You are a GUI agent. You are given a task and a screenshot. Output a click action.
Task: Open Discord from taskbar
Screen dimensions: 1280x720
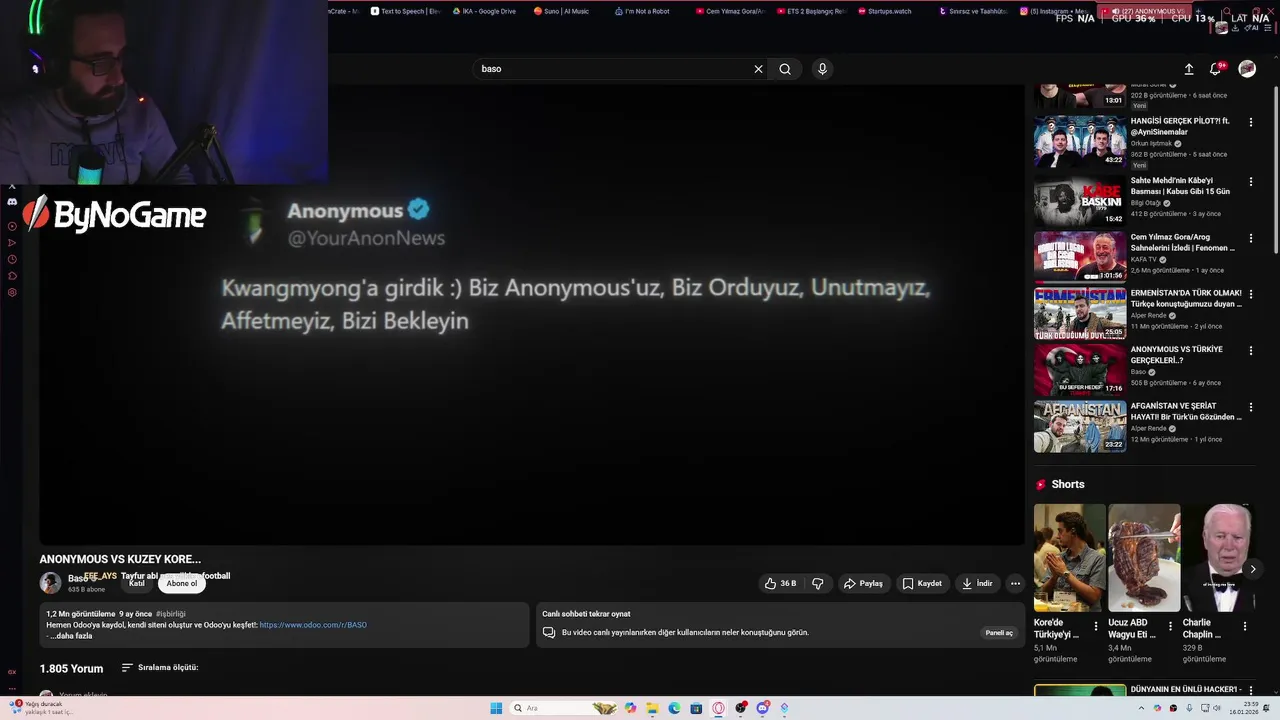click(x=762, y=708)
